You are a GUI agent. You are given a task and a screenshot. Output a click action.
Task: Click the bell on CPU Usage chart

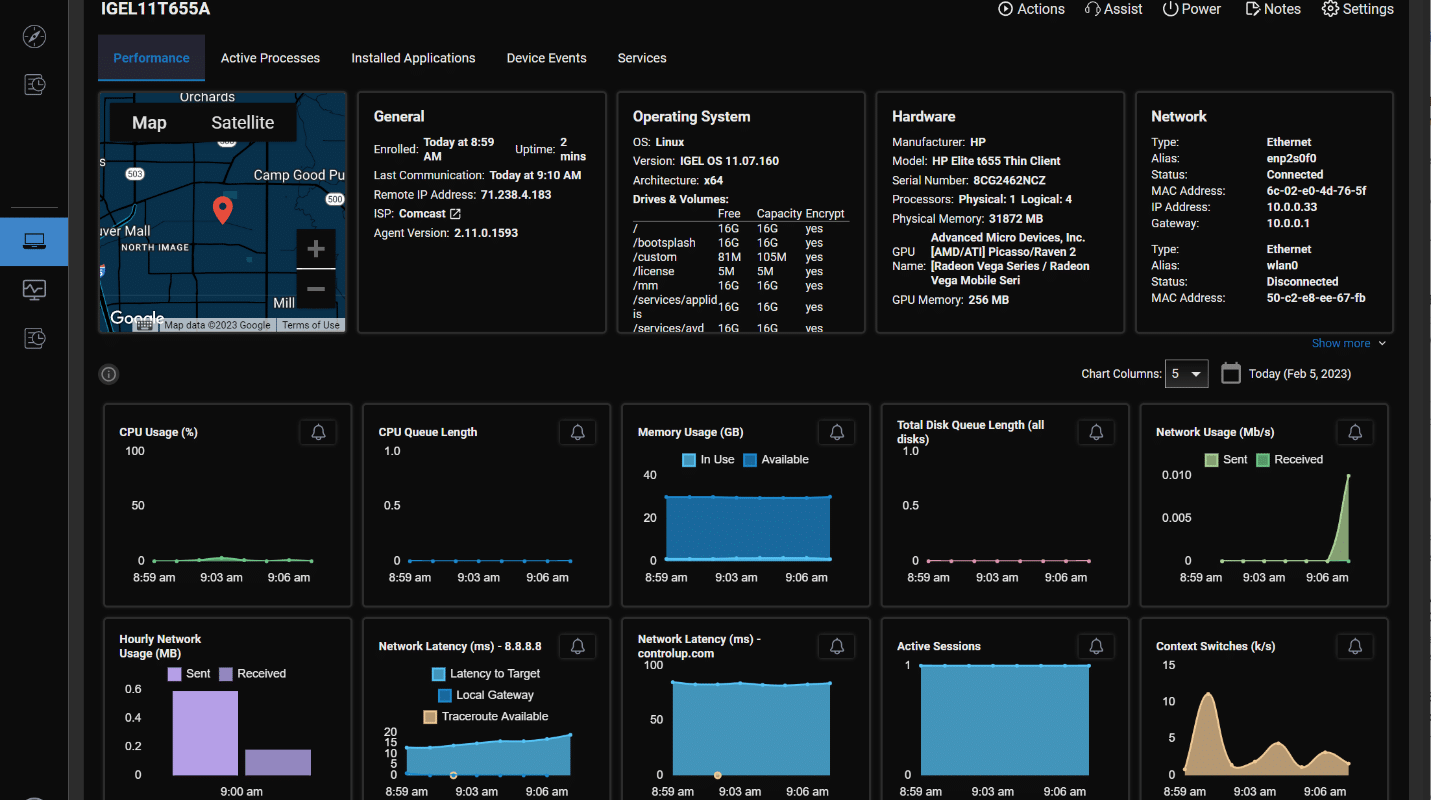[x=318, y=432]
